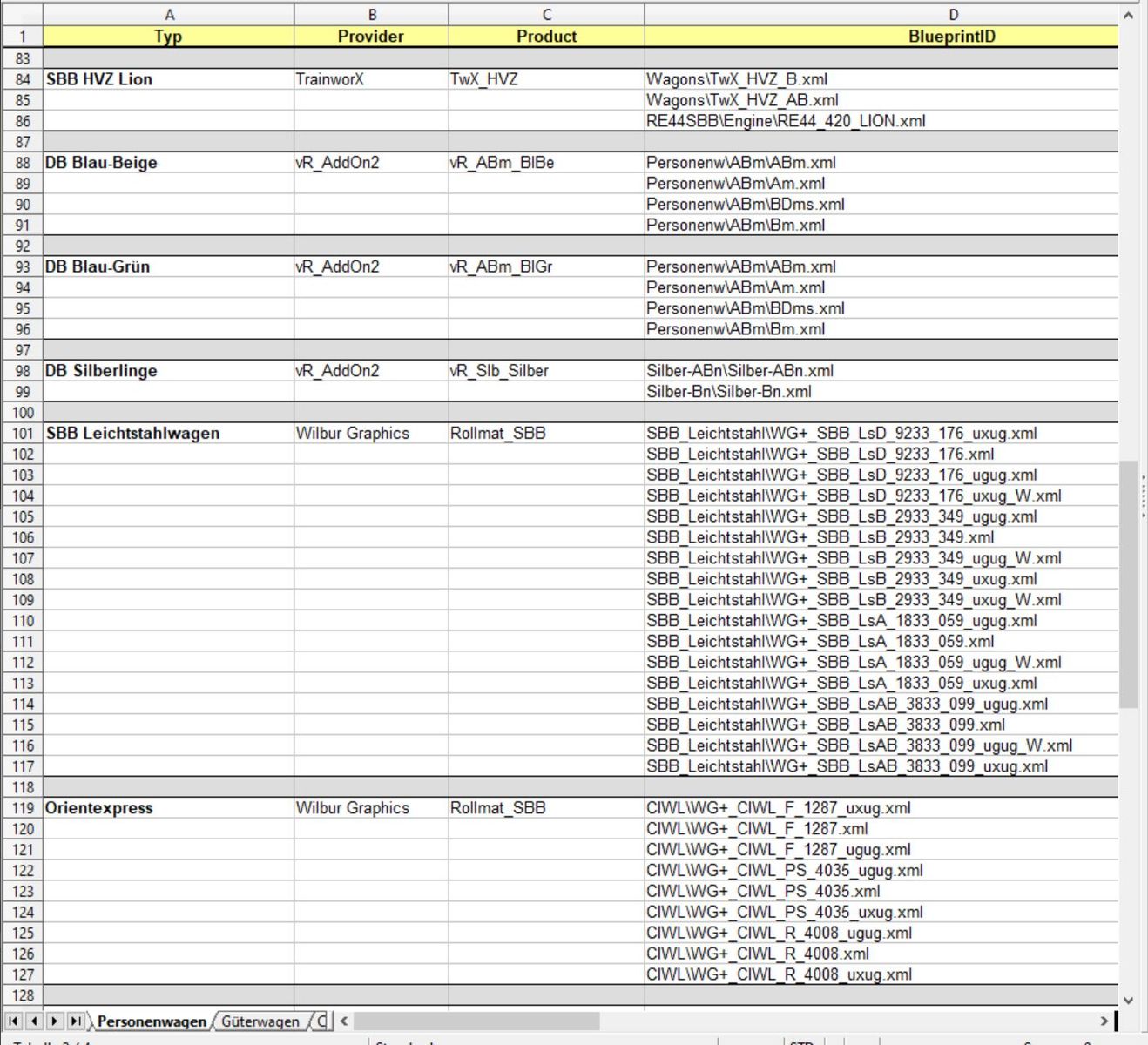Jump to the first sheet with the navigation arrow

tap(13, 1021)
